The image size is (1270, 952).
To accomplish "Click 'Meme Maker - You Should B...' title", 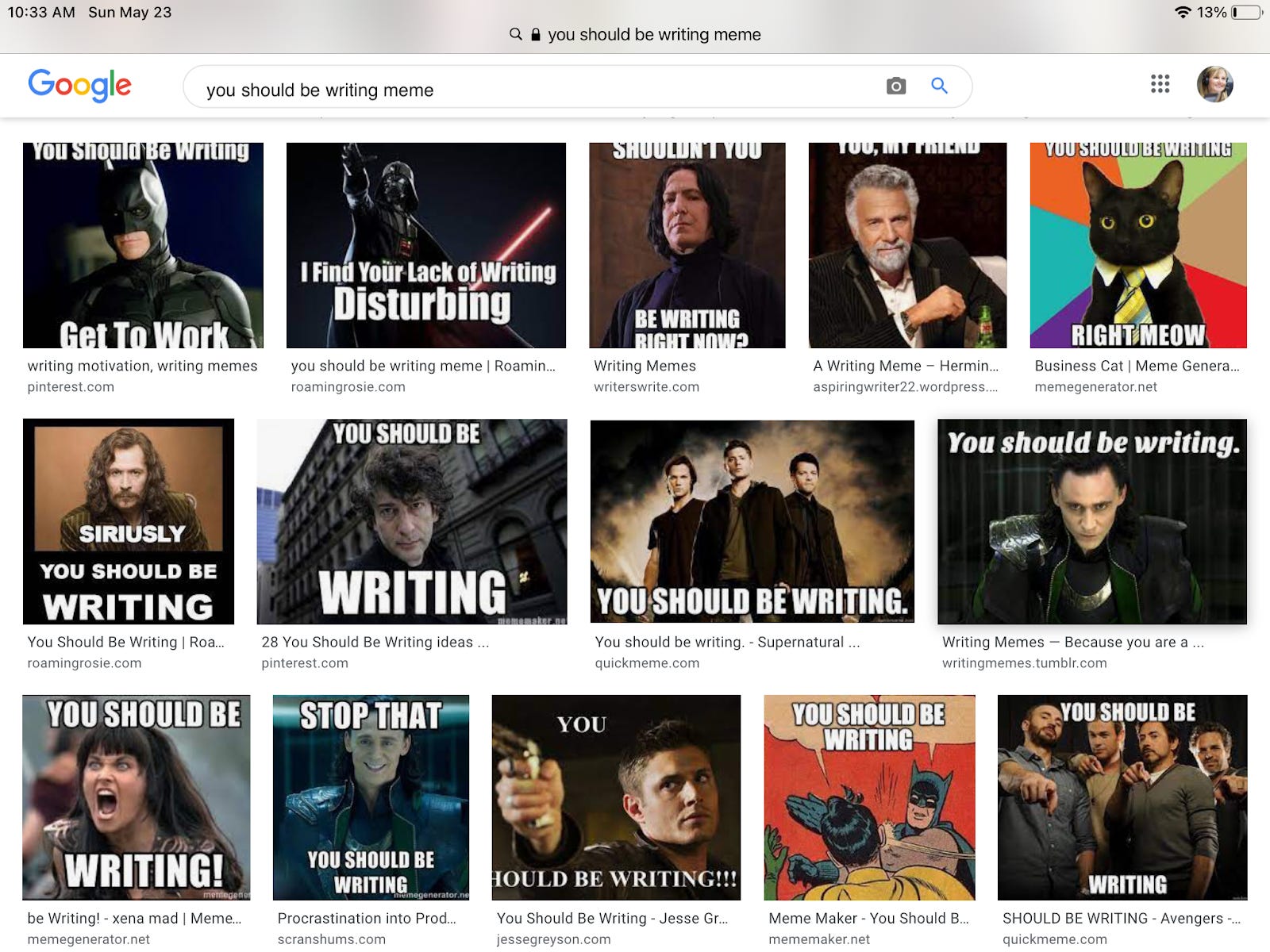I will pos(868,918).
